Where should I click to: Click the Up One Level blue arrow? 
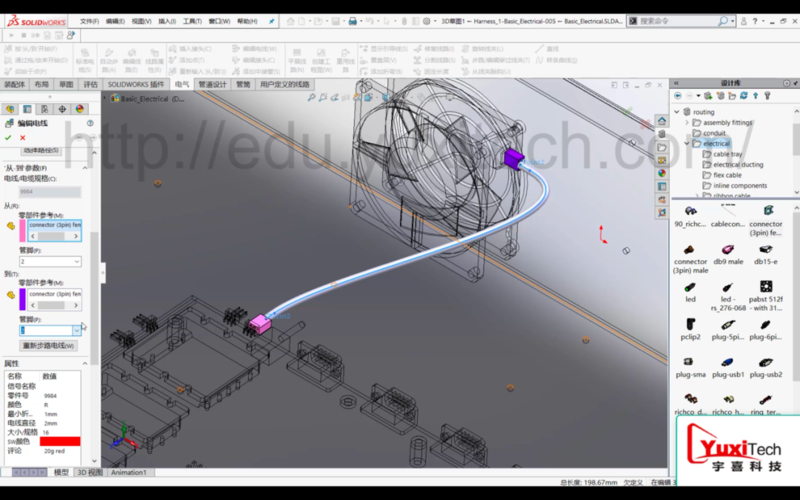pos(756,96)
